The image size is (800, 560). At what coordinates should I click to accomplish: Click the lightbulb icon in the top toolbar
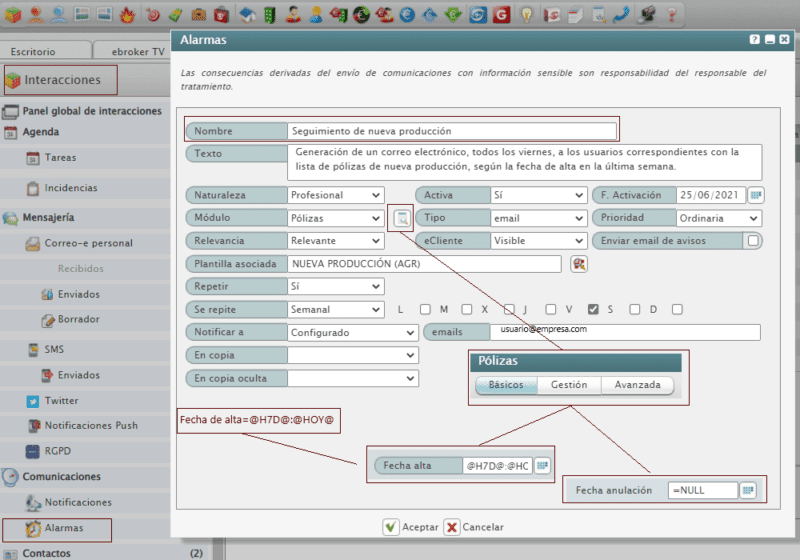[524, 15]
